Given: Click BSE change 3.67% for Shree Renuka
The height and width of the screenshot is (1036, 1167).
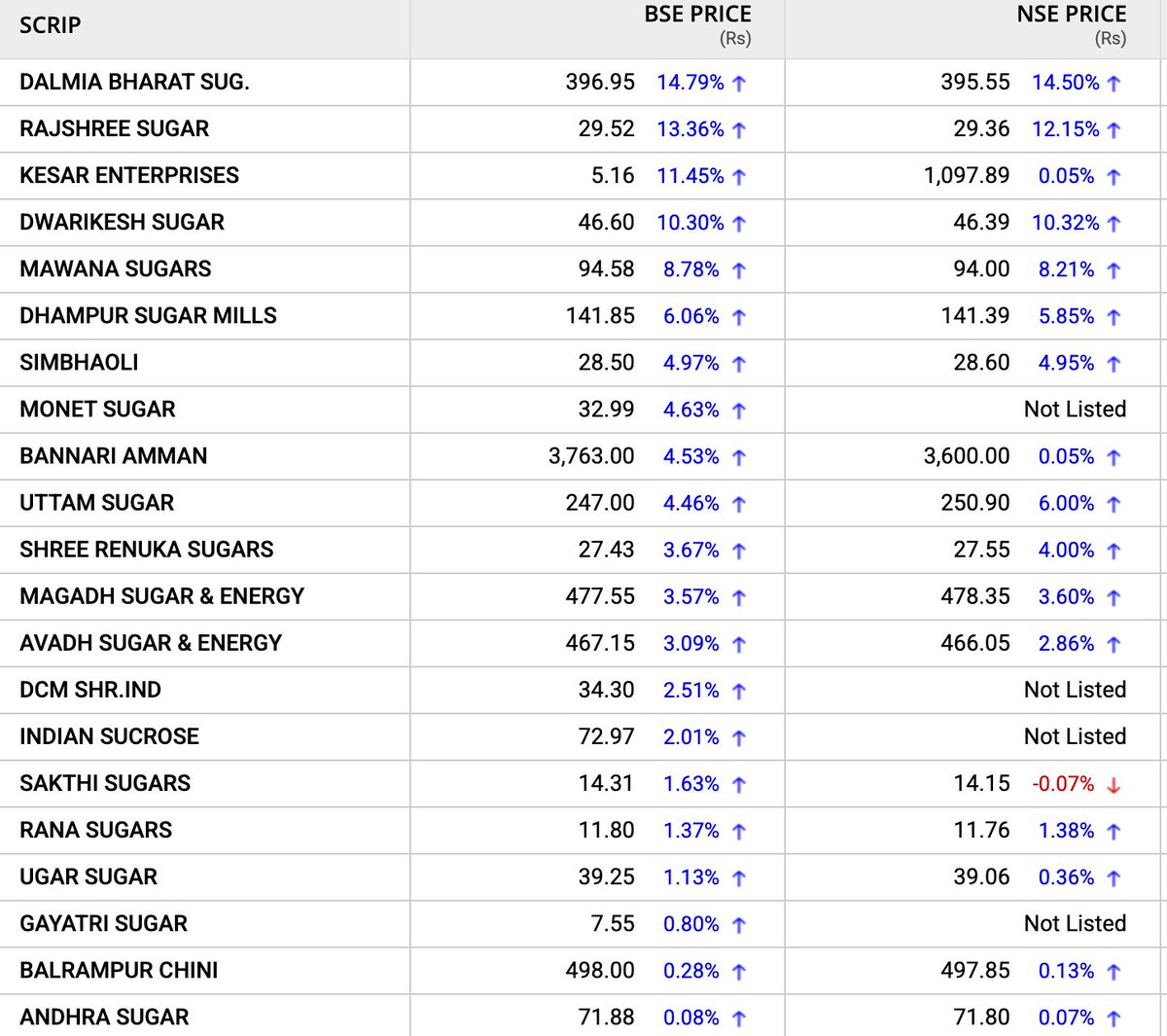Looking at the screenshot, I should click(x=691, y=549).
